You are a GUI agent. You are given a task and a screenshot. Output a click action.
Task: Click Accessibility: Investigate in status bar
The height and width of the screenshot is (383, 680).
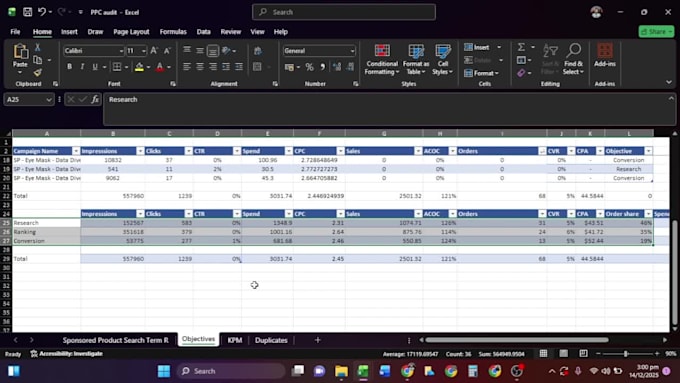click(66, 354)
